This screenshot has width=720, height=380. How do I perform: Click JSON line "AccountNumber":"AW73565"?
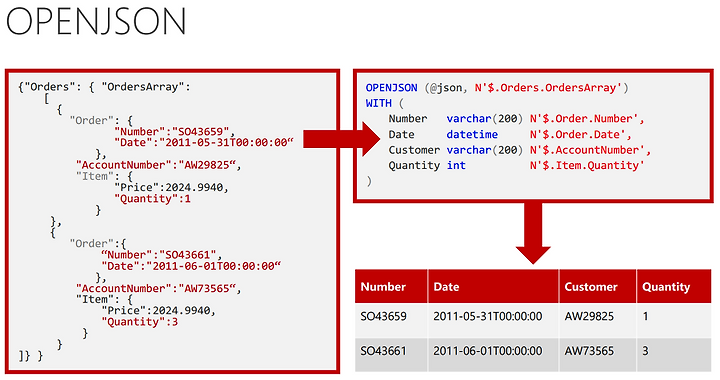click(158, 289)
